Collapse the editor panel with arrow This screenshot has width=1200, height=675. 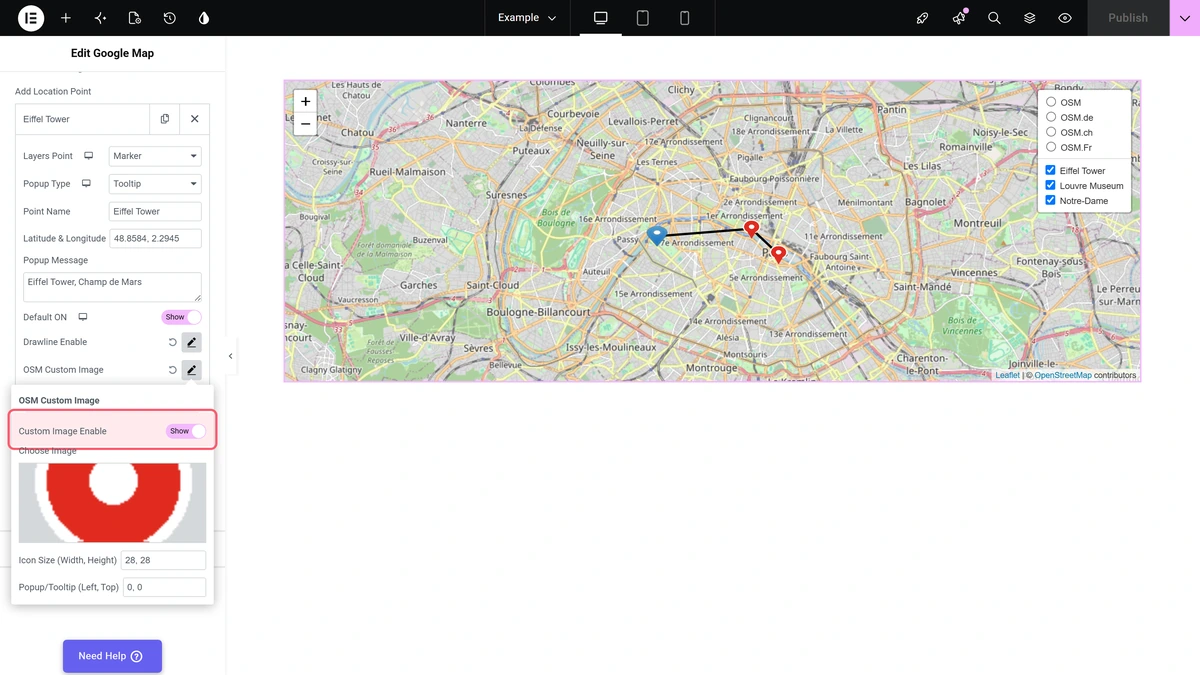click(x=231, y=356)
